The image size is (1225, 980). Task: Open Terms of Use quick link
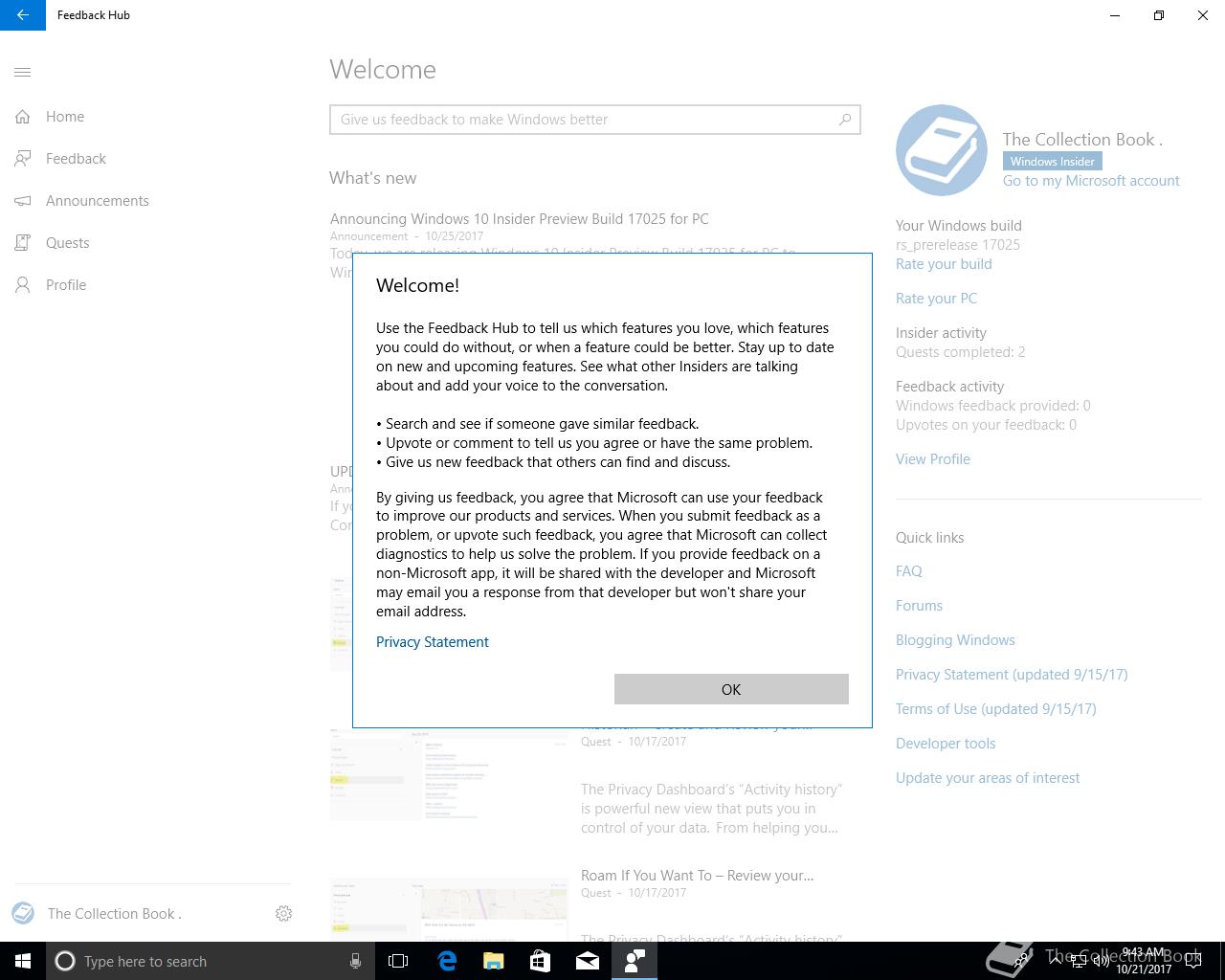(x=996, y=709)
